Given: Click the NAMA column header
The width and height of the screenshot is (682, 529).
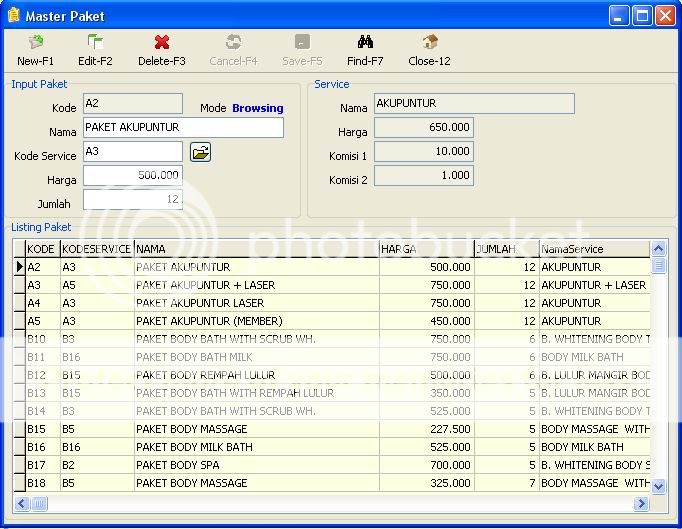Looking at the screenshot, I should click(257, 249).
